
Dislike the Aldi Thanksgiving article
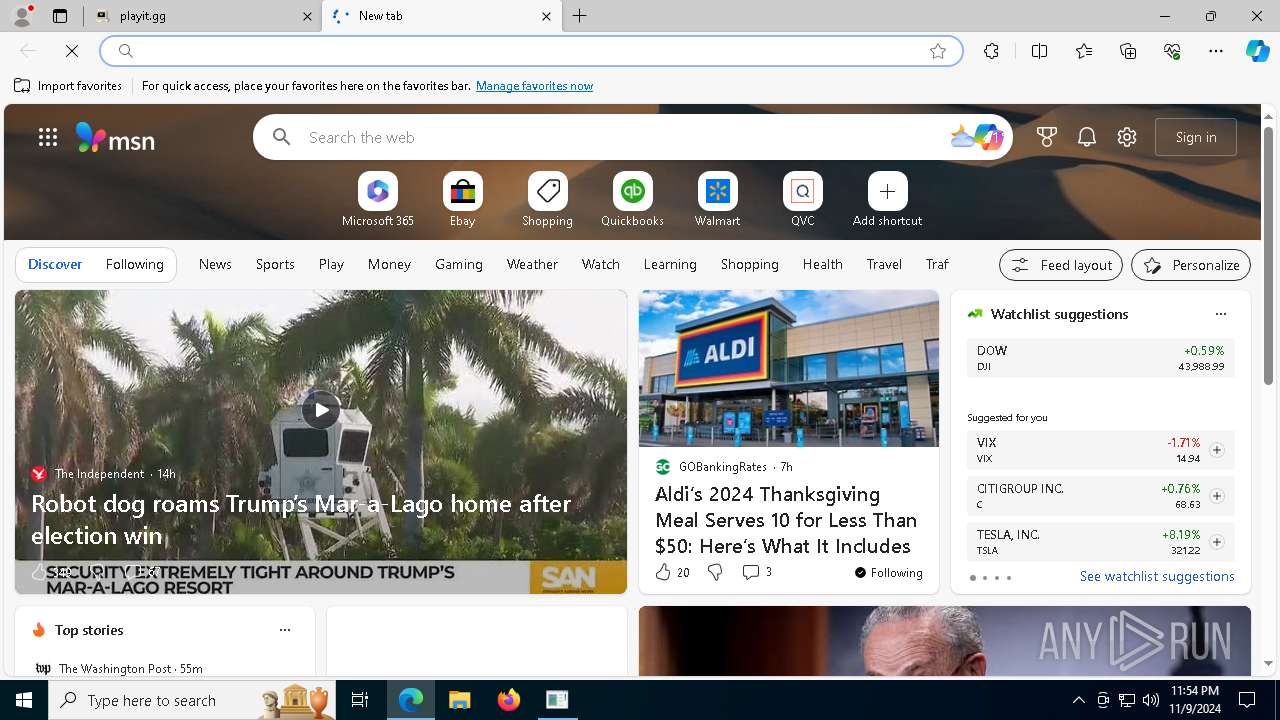pos(714,572)
